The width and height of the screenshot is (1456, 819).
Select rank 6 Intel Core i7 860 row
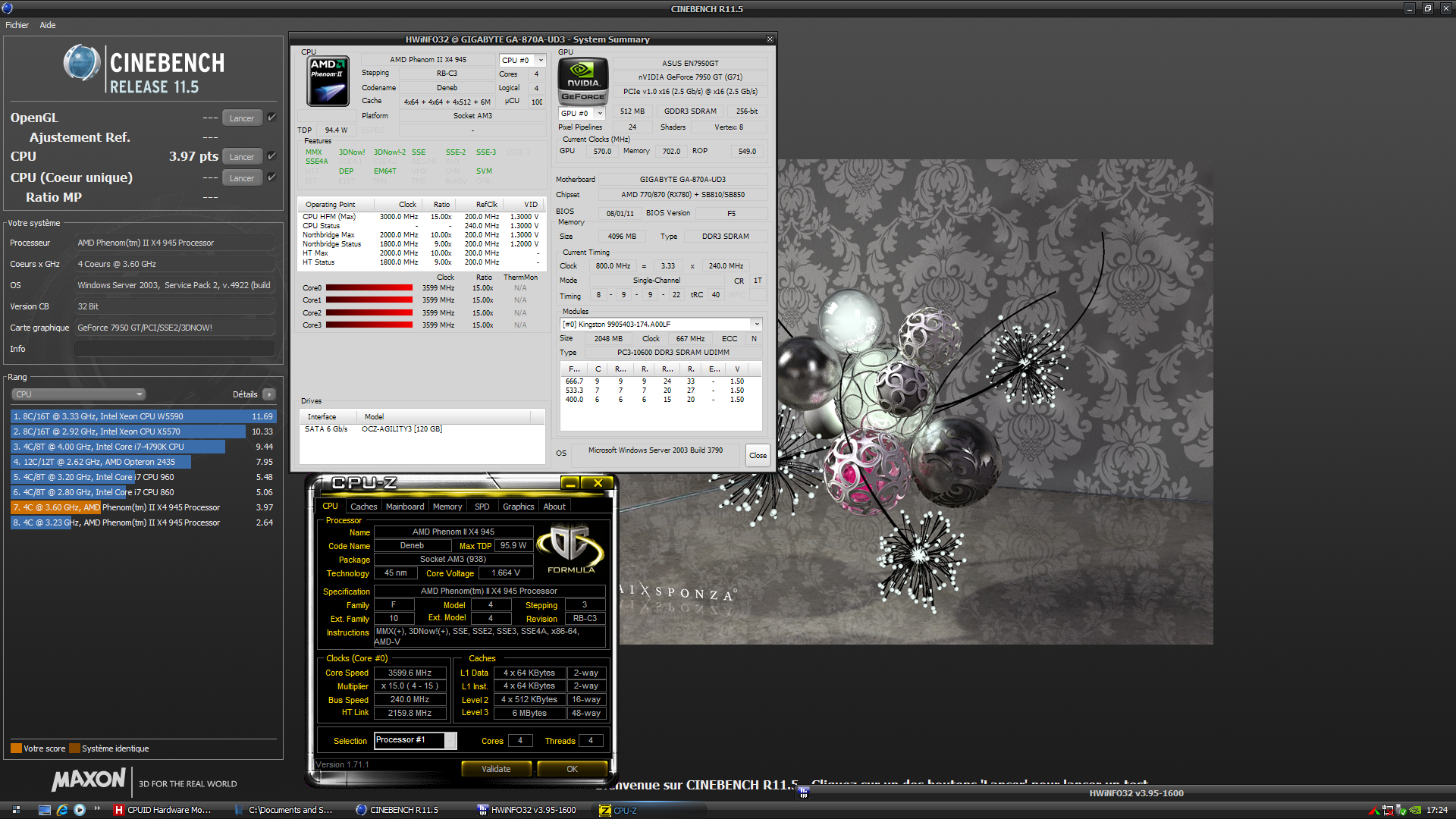click(143, 492)
